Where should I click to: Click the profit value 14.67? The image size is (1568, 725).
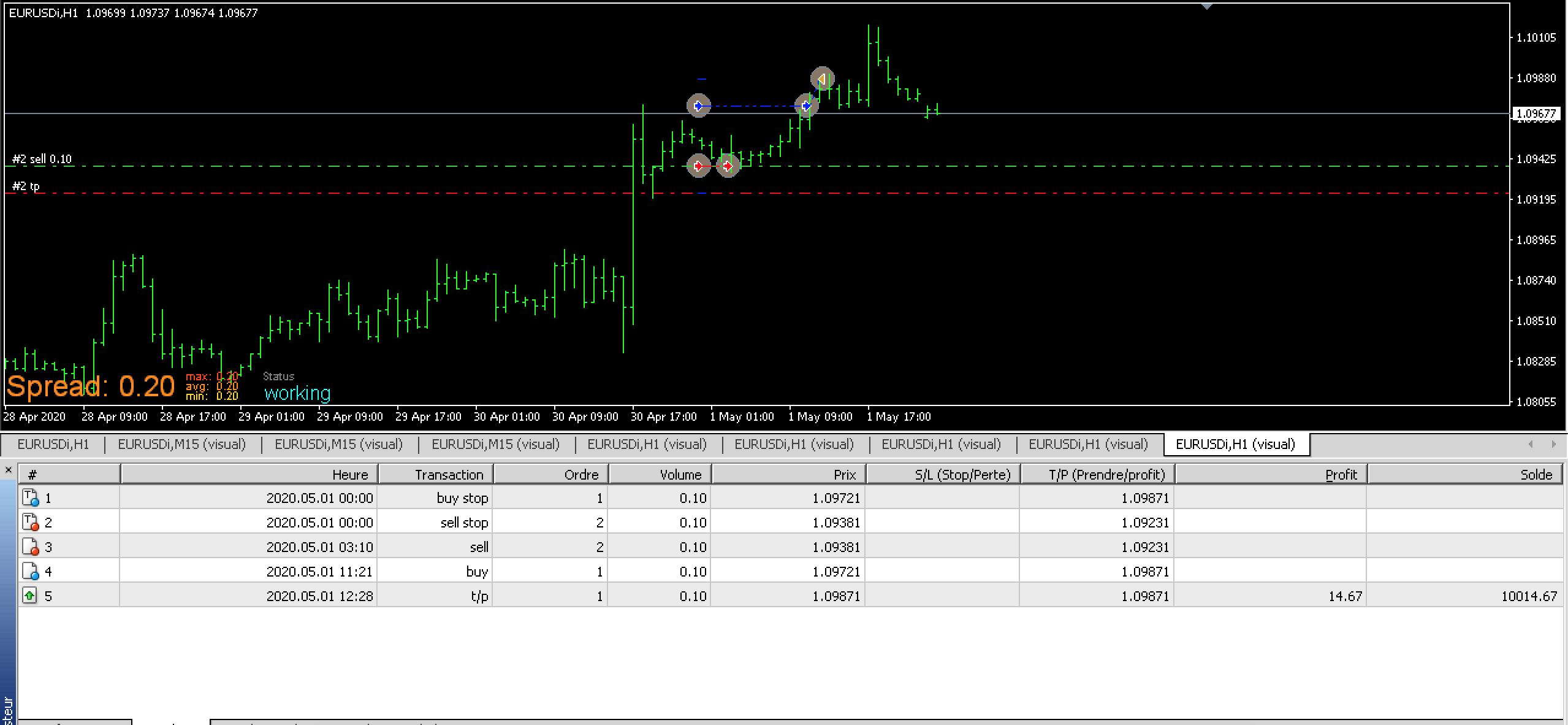(x=1345, y=596)
